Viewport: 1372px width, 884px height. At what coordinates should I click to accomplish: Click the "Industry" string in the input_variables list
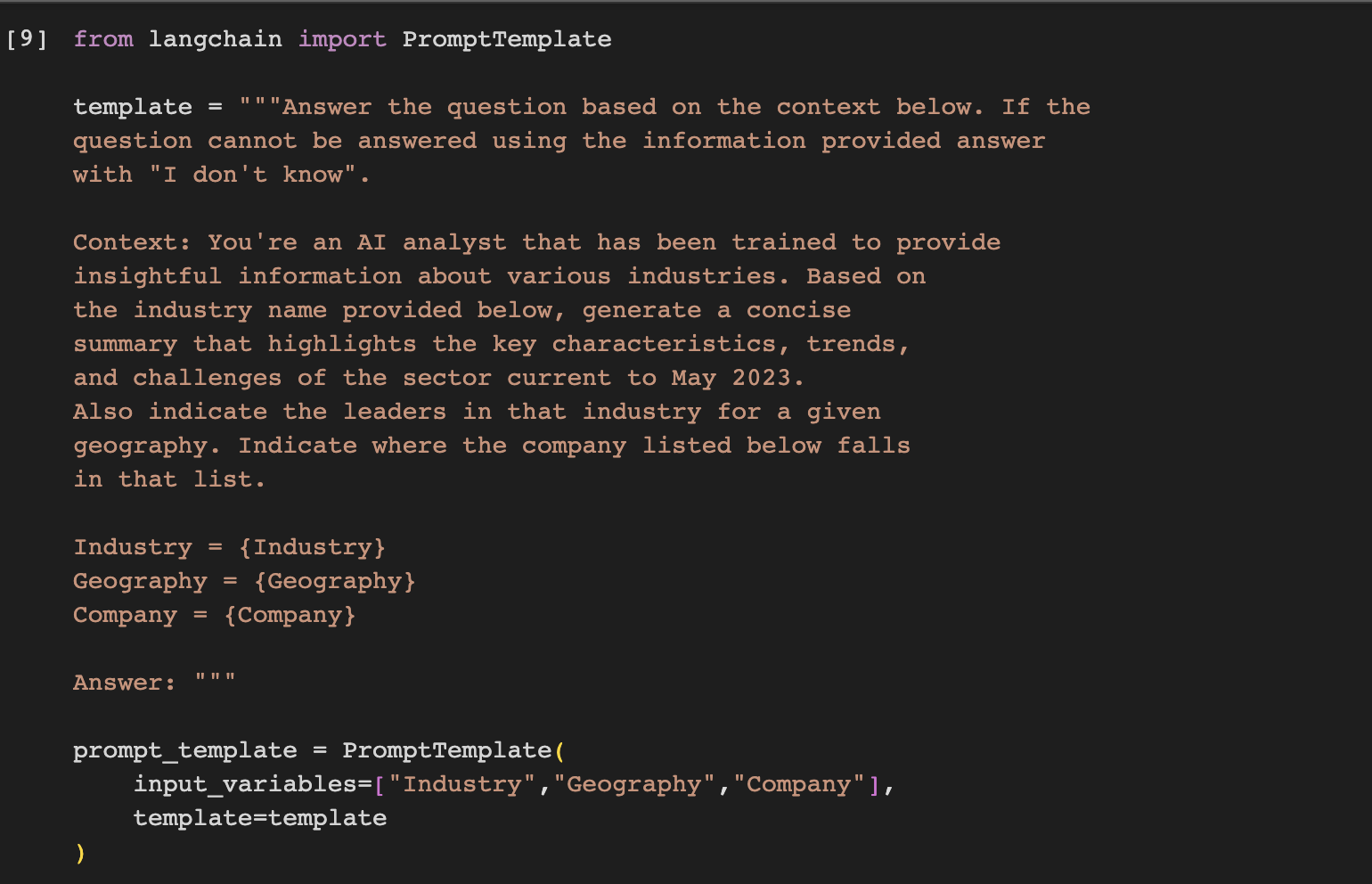[x=461, y=784]
